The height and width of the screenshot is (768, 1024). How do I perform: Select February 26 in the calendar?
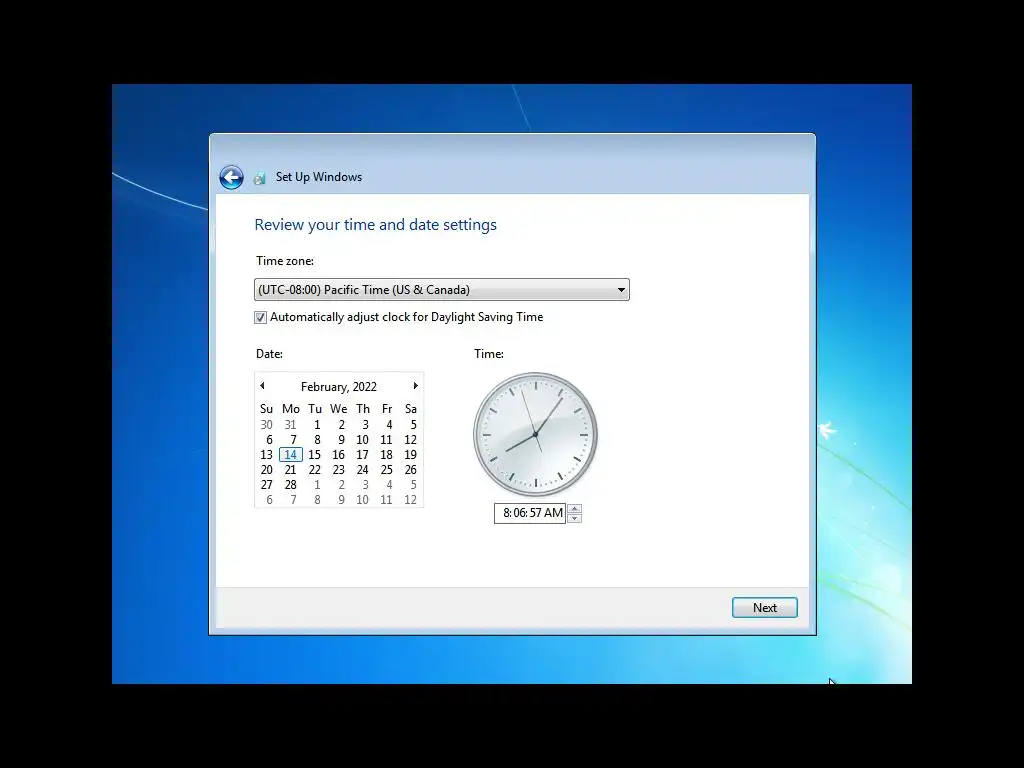pos(410,470)
